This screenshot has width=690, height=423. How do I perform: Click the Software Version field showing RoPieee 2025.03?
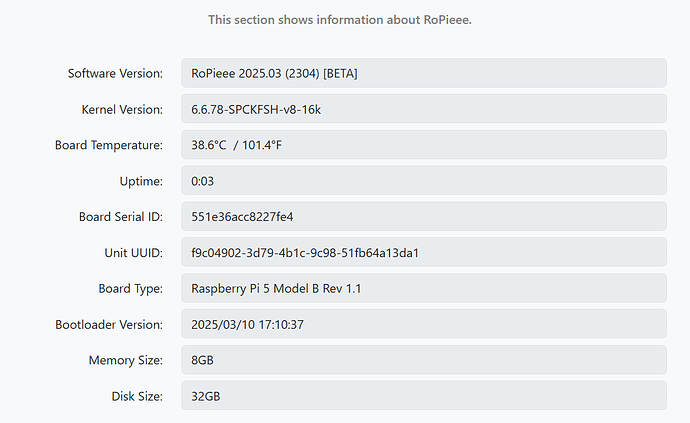pyautogui.click(x=424, y=73)
